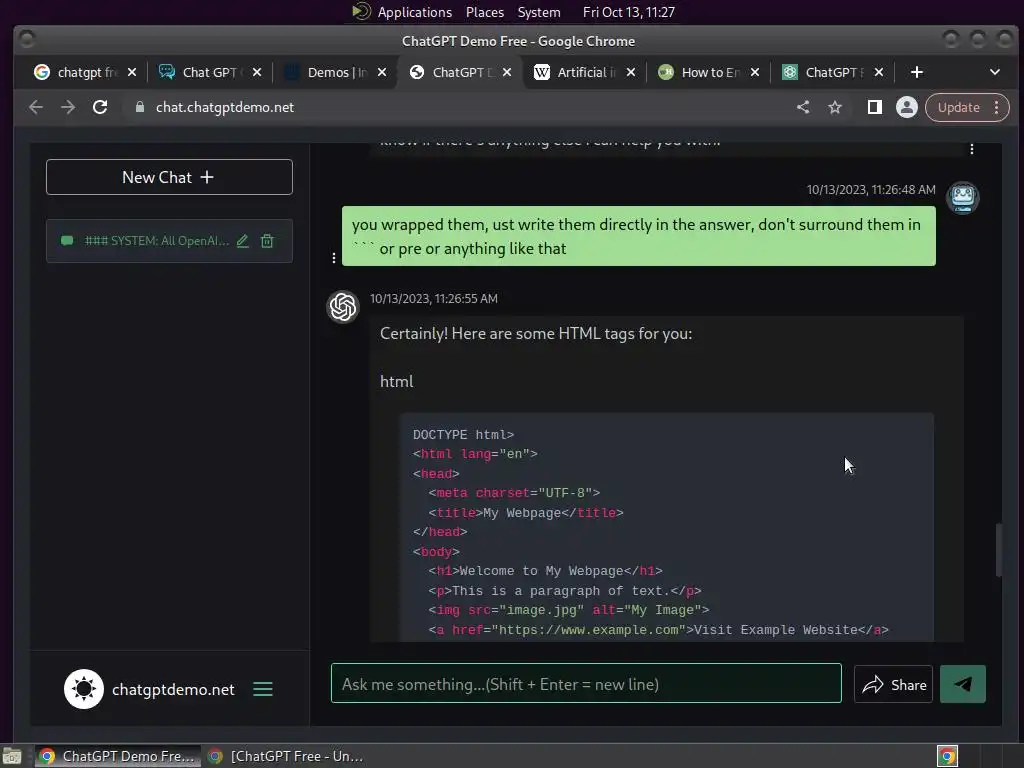Viewport: 1024px width, 768px height.
Task: Click the Chrome Update button
Action: [x=959, y=107]
